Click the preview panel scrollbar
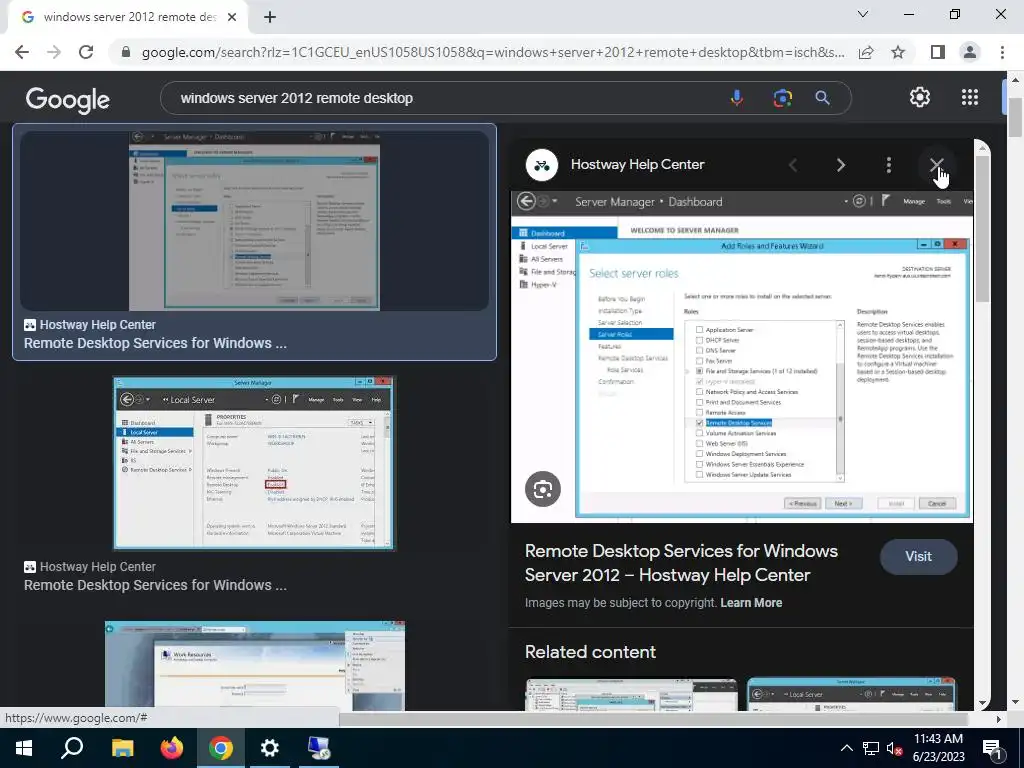Image resolution: width=1024 pixels, height=768 pixels. point(982,229)
